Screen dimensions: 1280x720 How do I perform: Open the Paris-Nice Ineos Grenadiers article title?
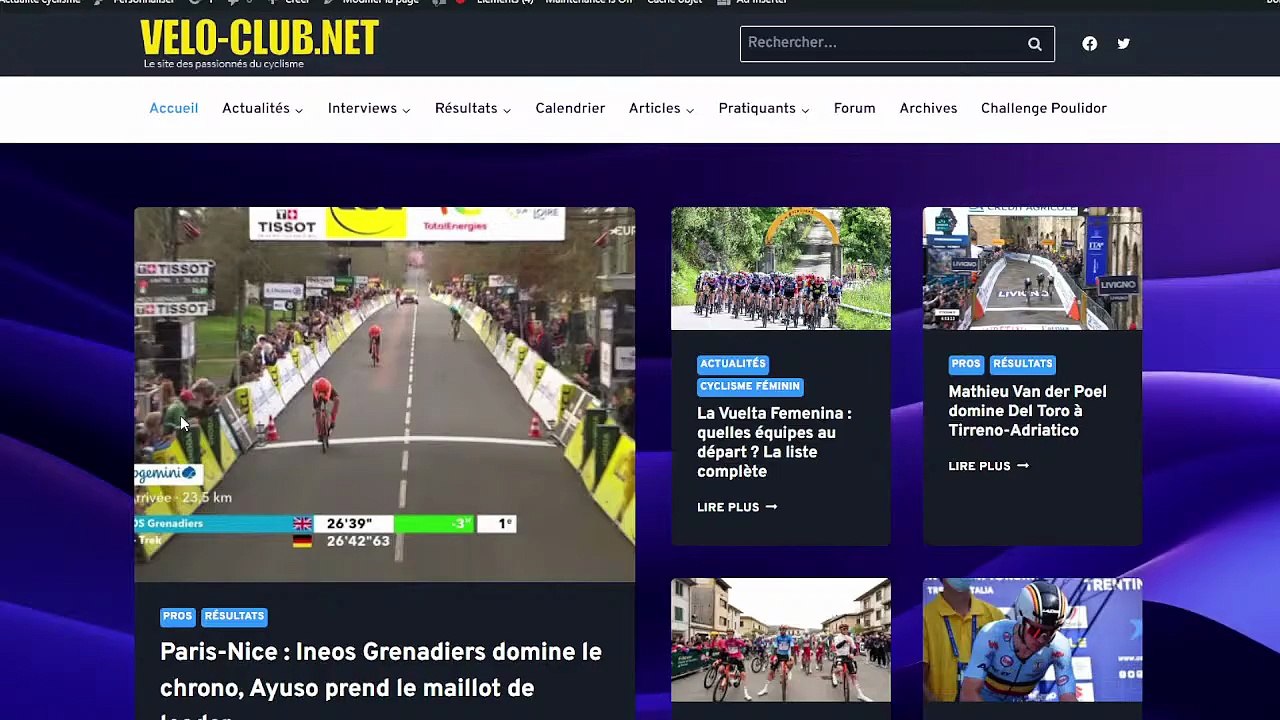[x=381, y=680]
